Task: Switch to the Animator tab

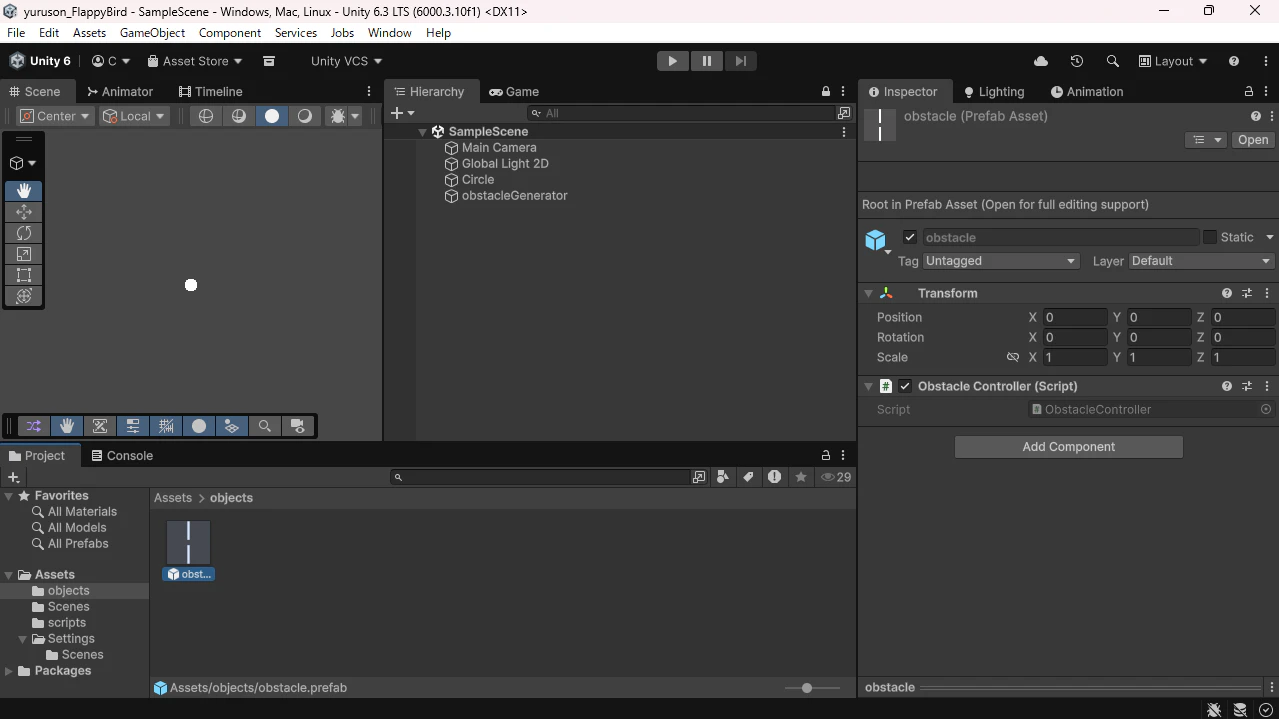Action: [x=119, y=91]
